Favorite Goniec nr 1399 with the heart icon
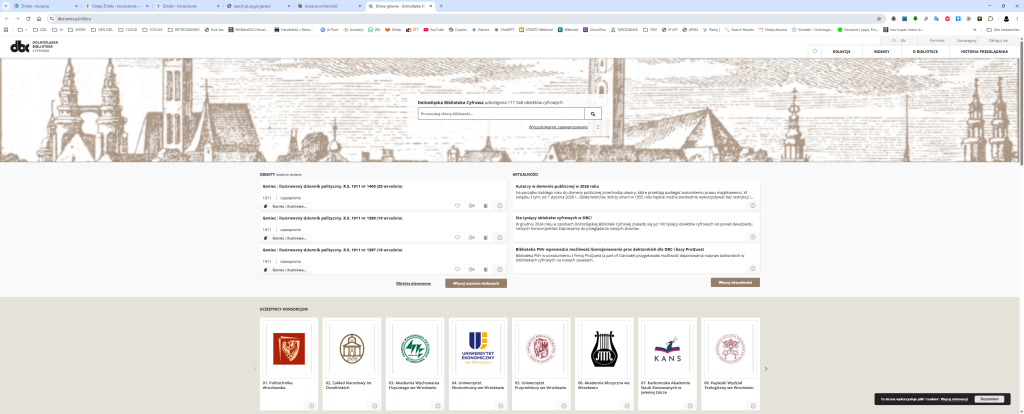Image resolution: width=1024 pixels, height=414 pixels. (x=457, y=238)
